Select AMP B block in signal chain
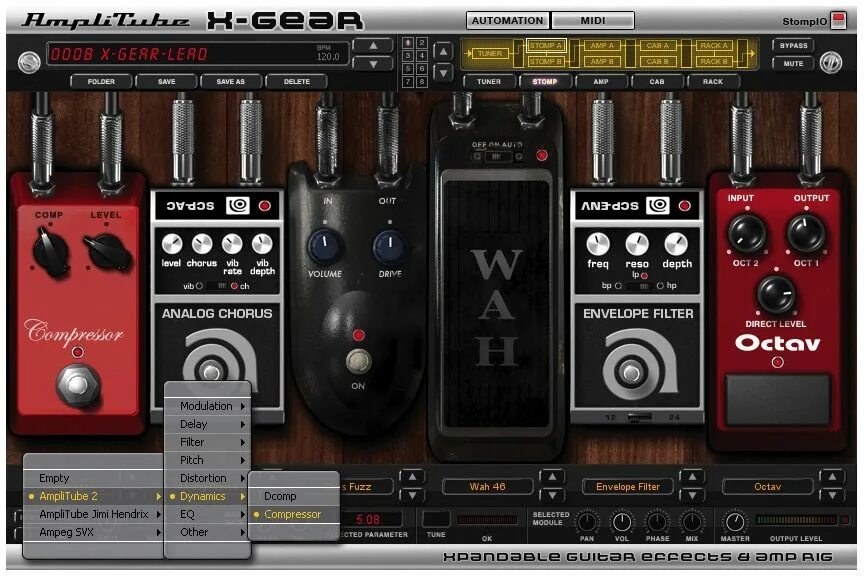The image size is (864, 576). (602, 61)
